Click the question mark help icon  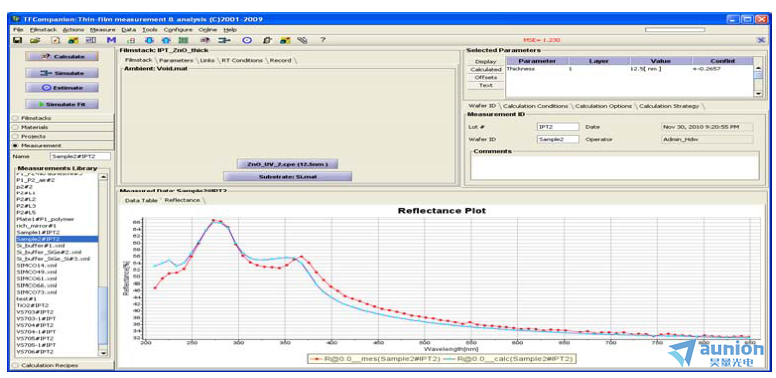tap(323, 40)
